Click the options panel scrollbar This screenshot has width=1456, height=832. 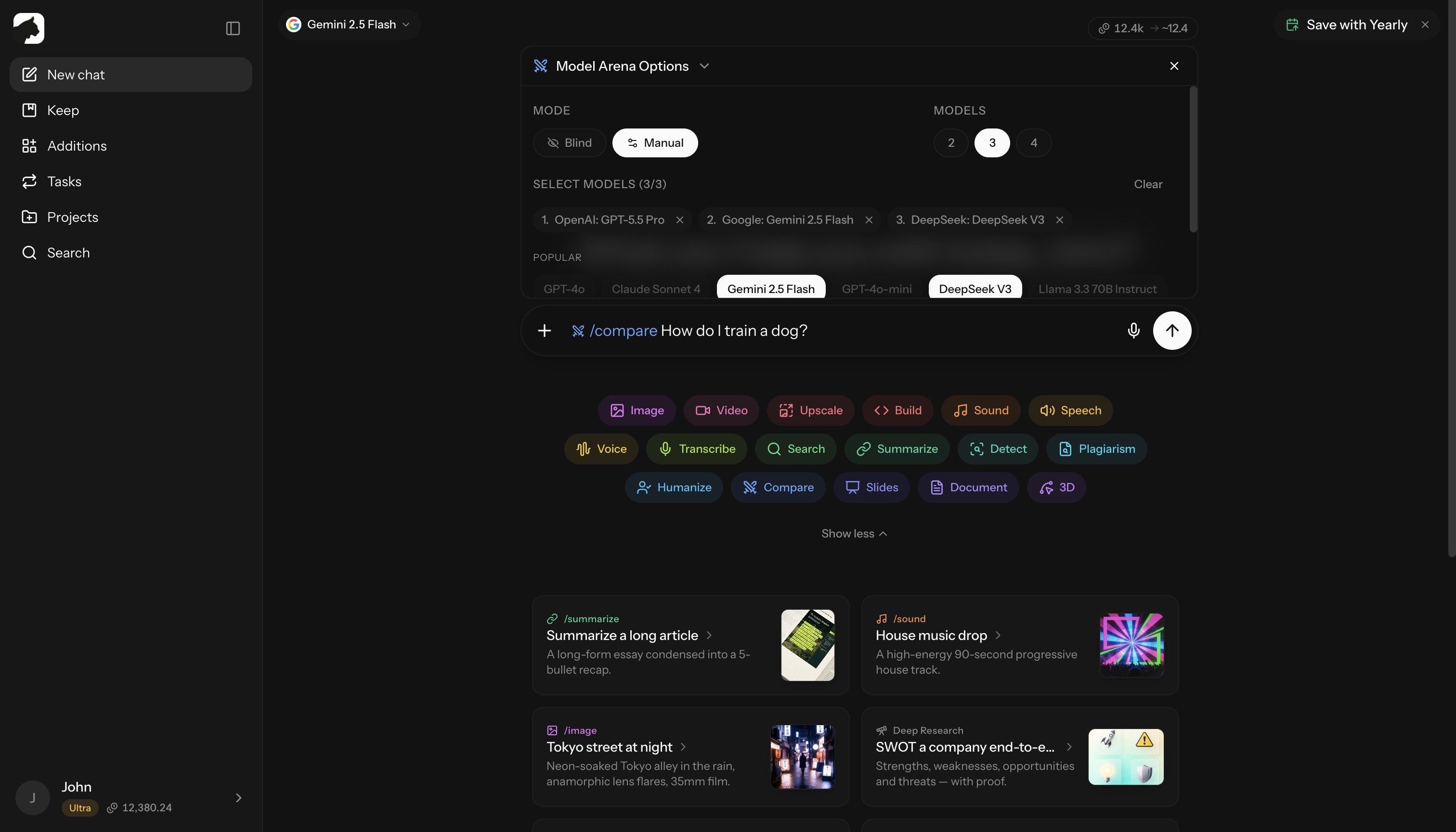1193,159
